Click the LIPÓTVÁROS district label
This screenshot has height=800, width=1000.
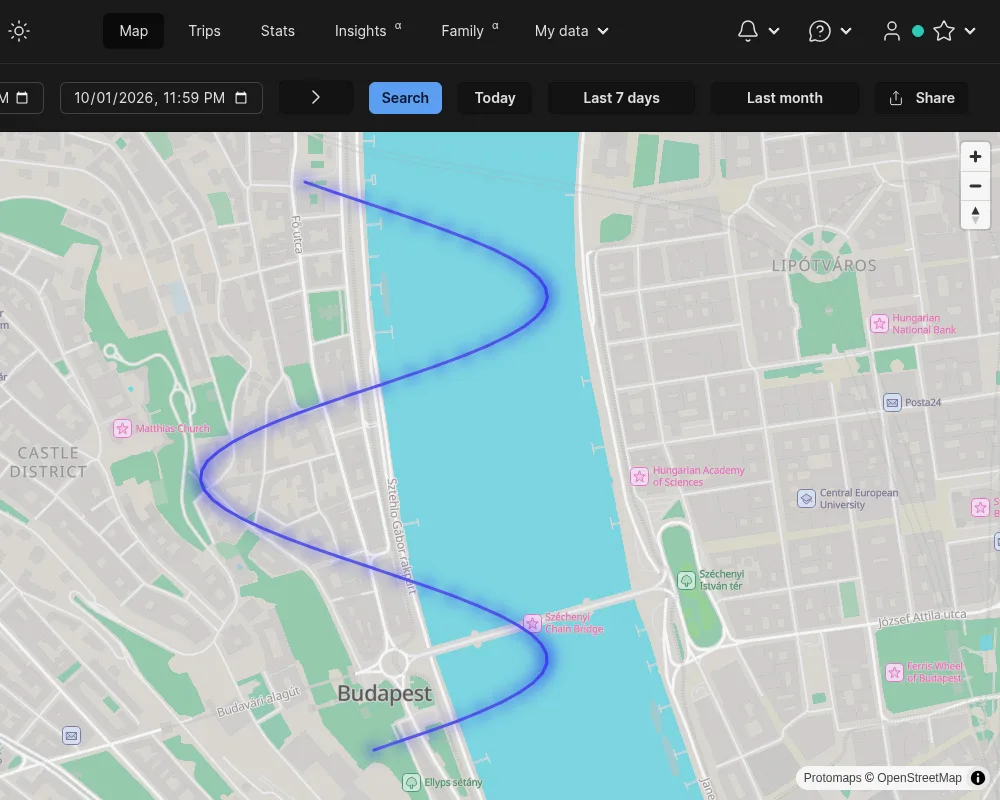click(824, 265)
